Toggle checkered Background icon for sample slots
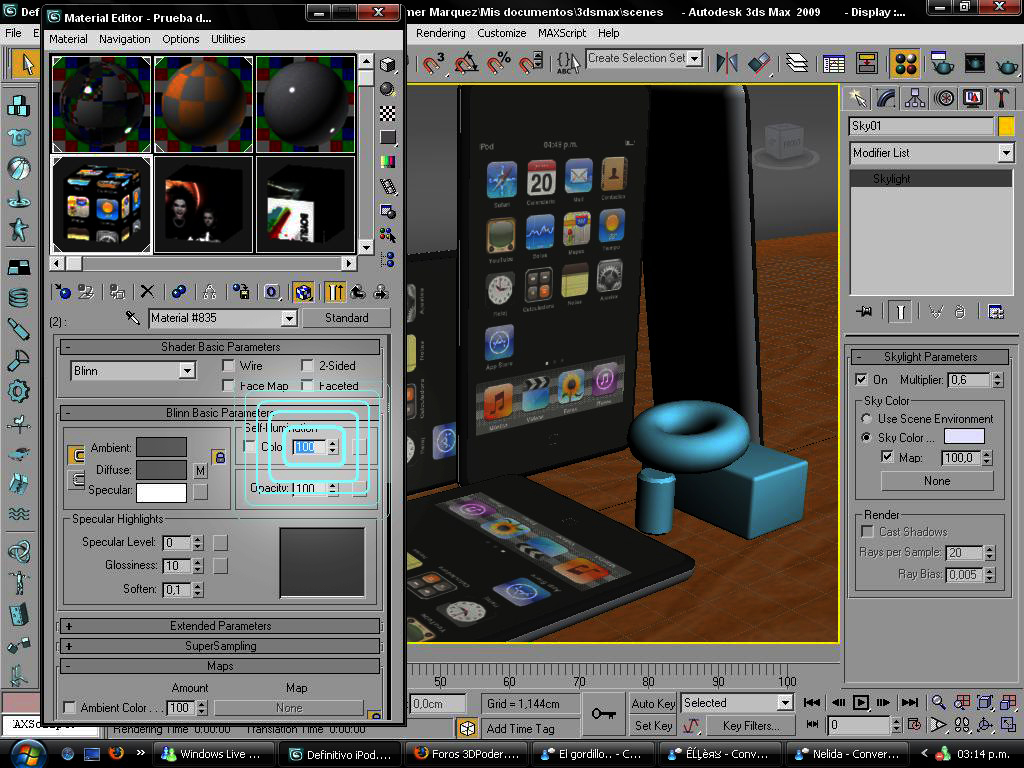This screenshot has height=768, width=1024. [388, 114]
